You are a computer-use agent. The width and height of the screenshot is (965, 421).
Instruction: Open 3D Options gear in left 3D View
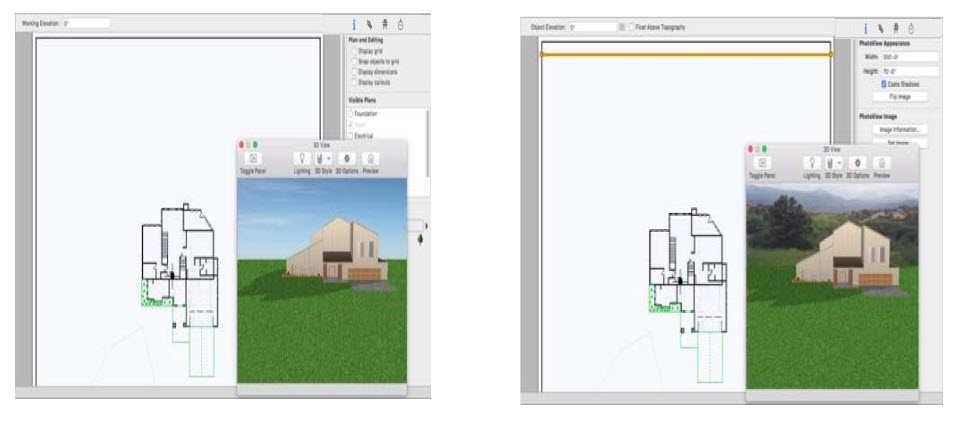[346, 158]
